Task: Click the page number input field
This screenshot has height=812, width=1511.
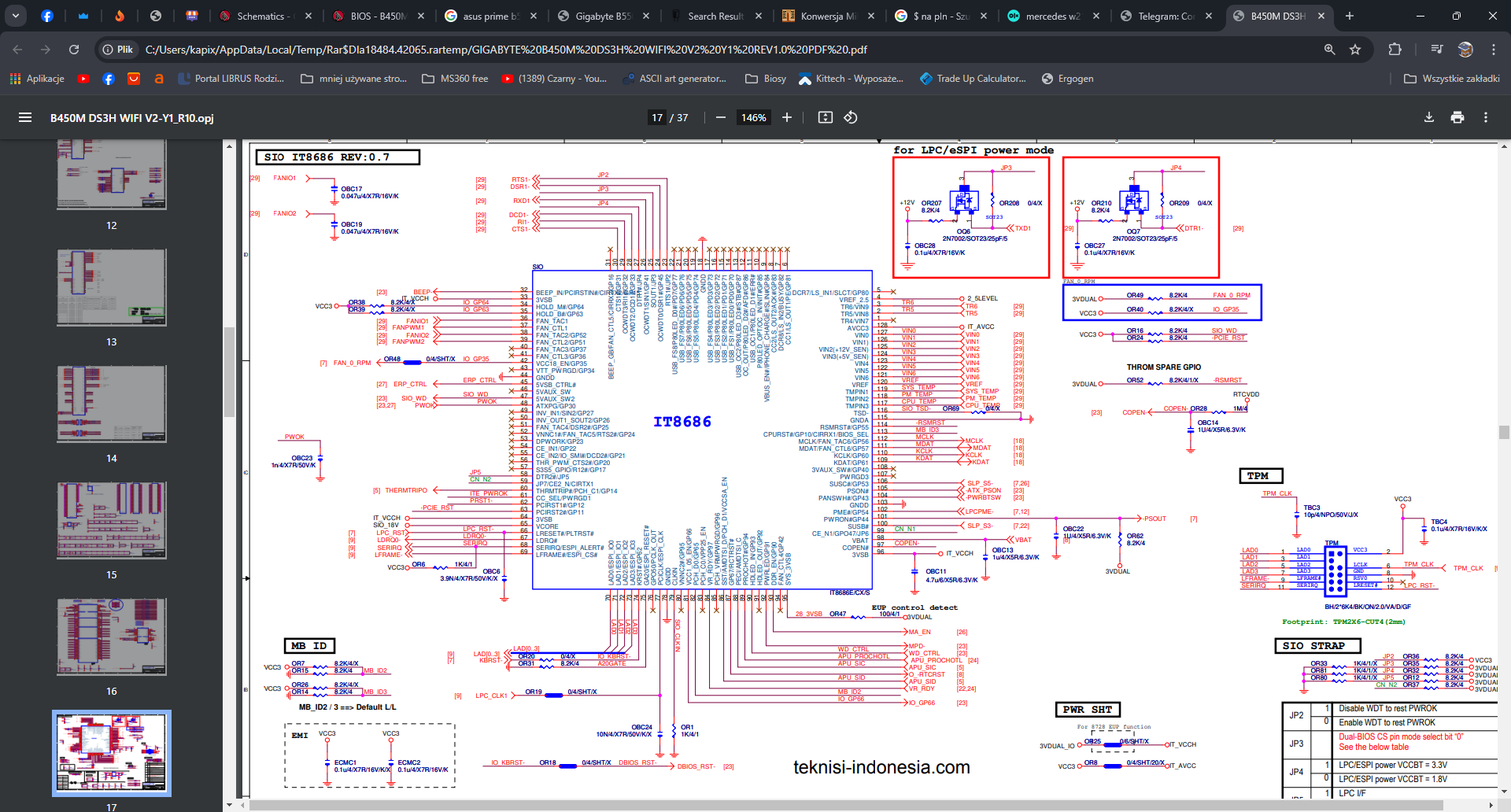Action: pos(656,117)
